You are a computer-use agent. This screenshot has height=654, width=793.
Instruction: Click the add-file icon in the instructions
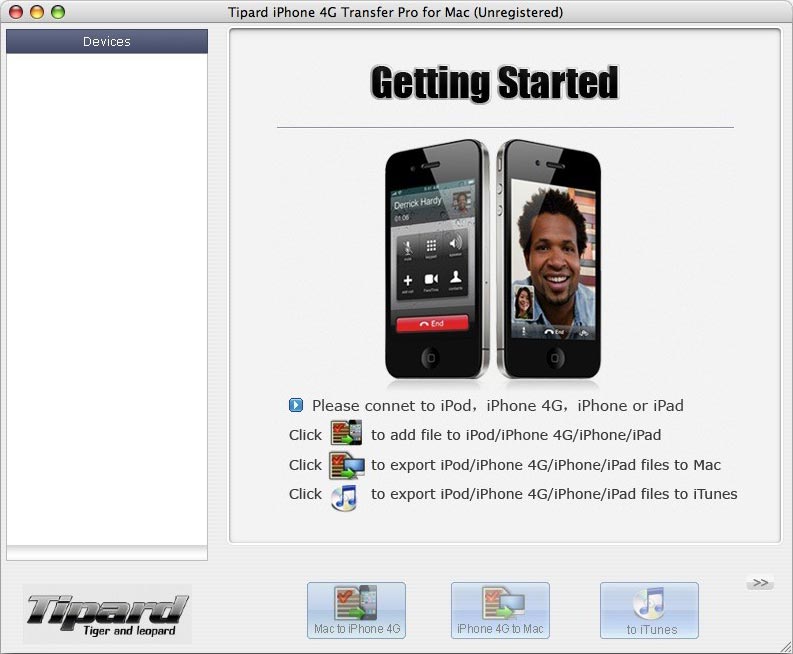(x=346, y=435)
